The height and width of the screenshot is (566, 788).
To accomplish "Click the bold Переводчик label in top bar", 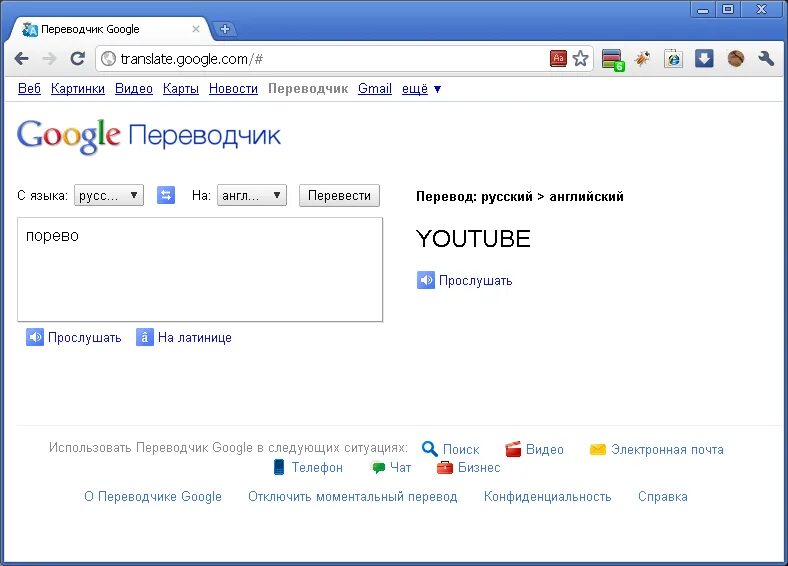I will click(308, 88).
